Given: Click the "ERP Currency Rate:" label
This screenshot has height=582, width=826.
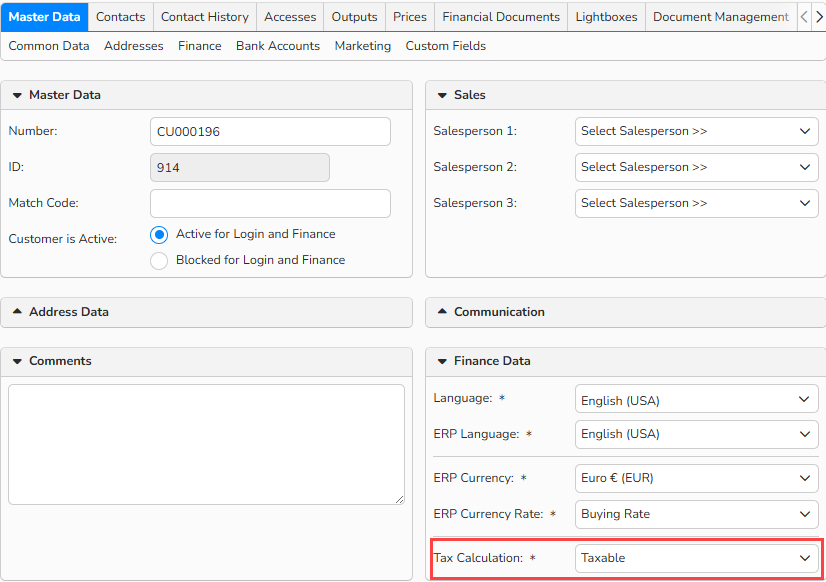Looking at the screenshot, I should [488, 514].
